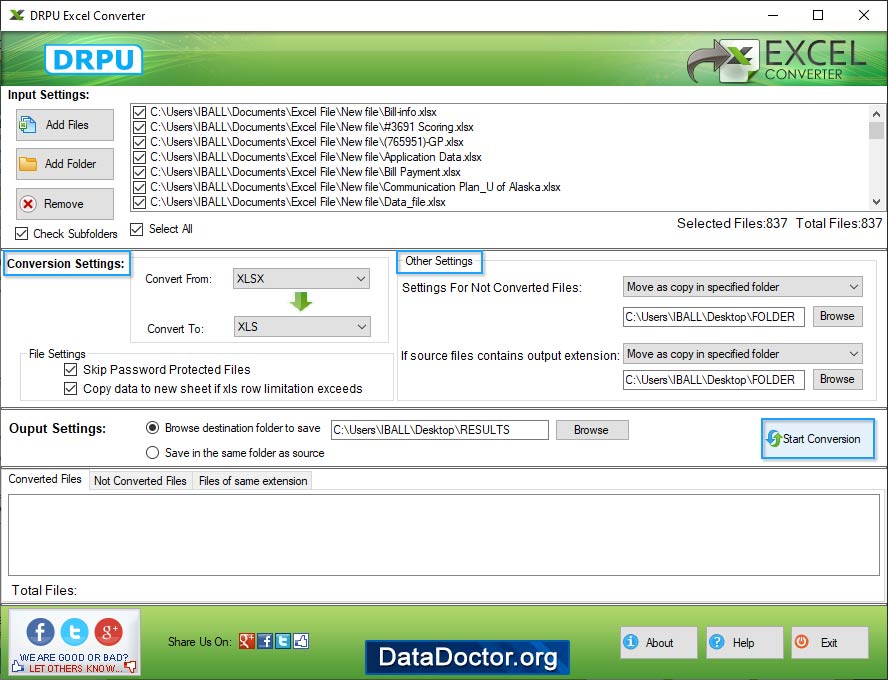Switch to the Converted Files tab

click(x=45, y=479)
